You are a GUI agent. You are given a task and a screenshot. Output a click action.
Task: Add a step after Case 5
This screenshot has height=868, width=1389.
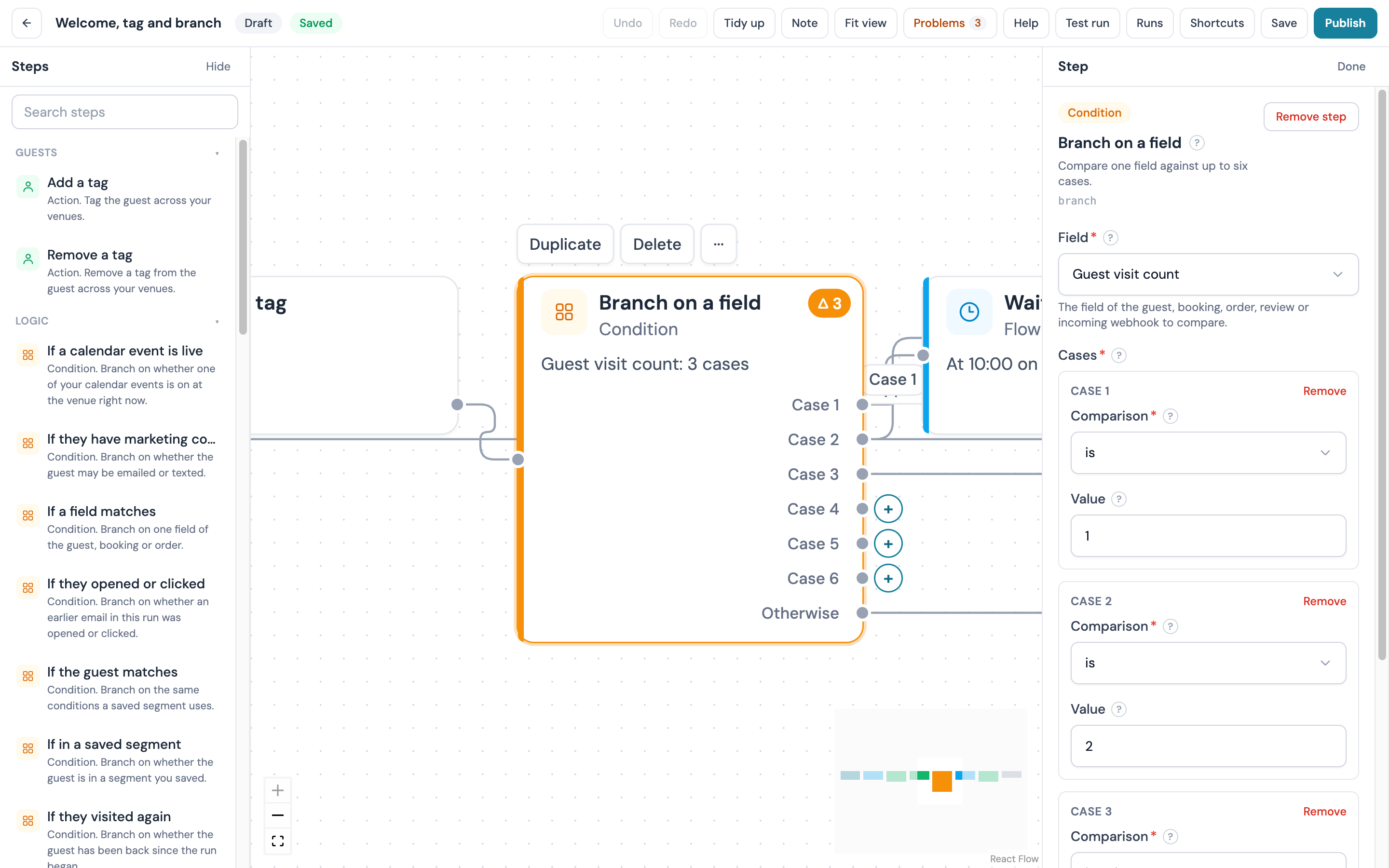pyautogui.click(x=888, y=543)
